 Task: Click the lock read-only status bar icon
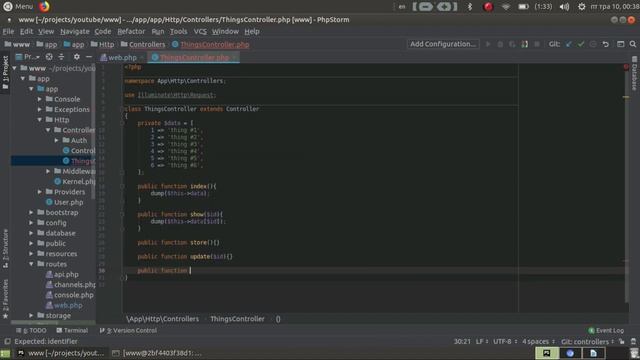622,341
